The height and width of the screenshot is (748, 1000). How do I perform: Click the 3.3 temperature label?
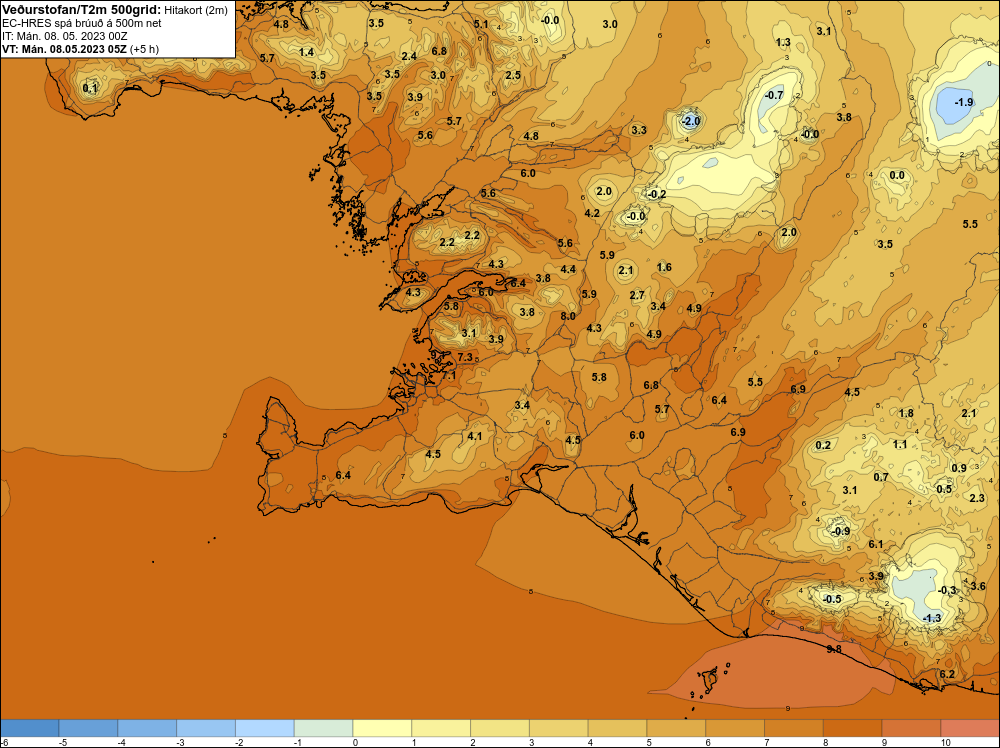coord(638,130)
